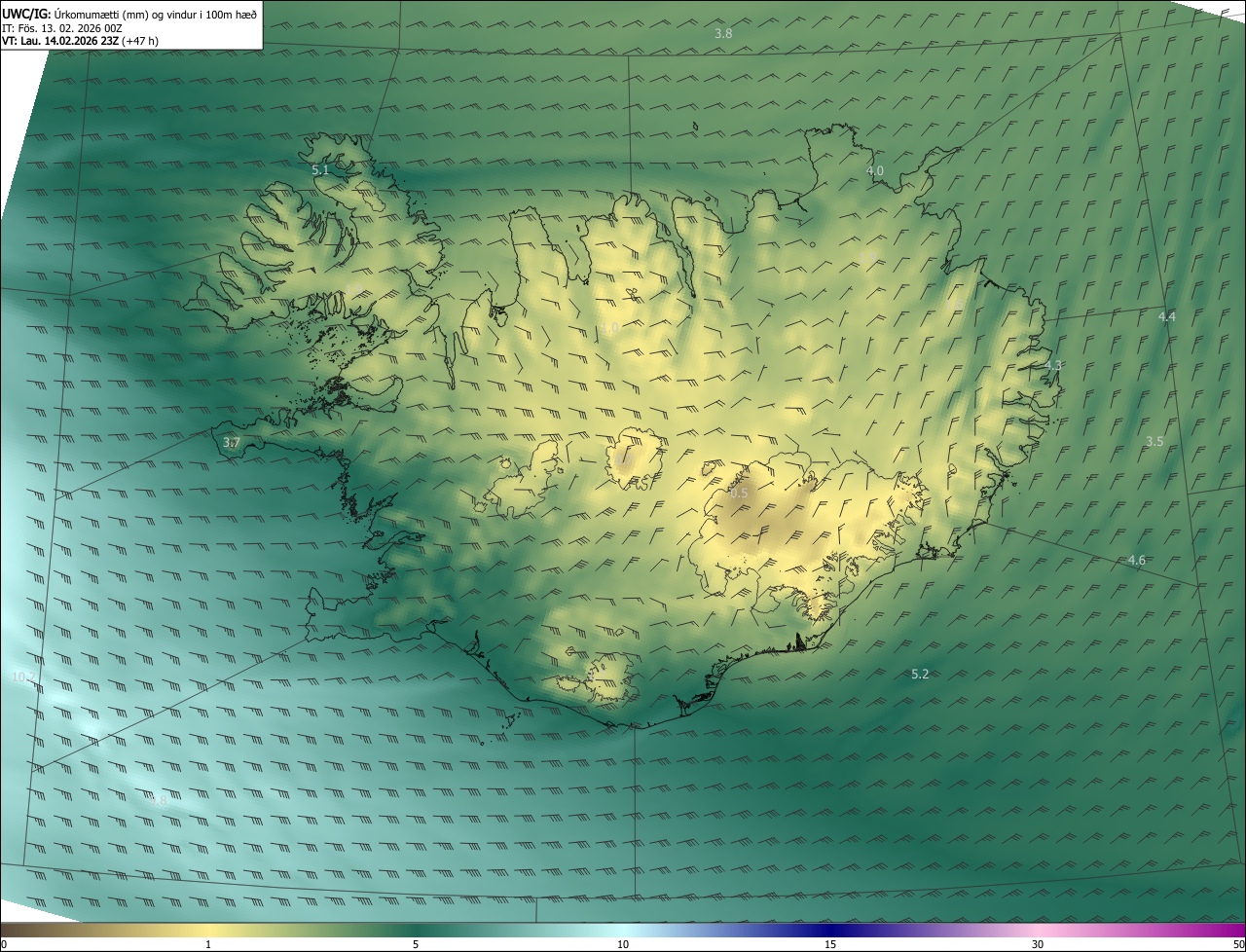Click the 0 tick label on the color scale
1246x952 pixels.
(x=4, y=944)
